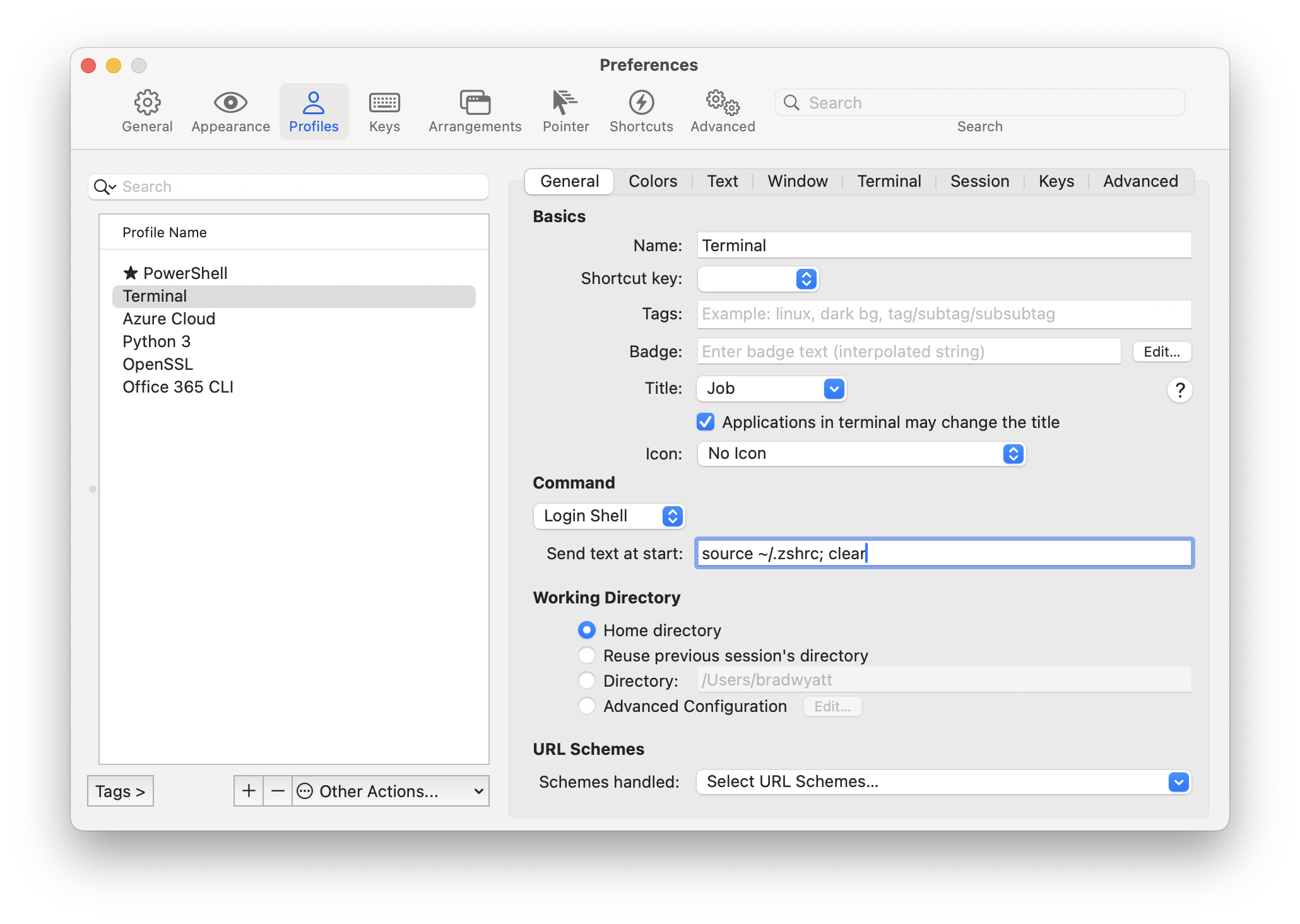The image size is (1300, 924).
Task: Click the Advanced Configuration Edit button
Action: (x=832, y=706)
